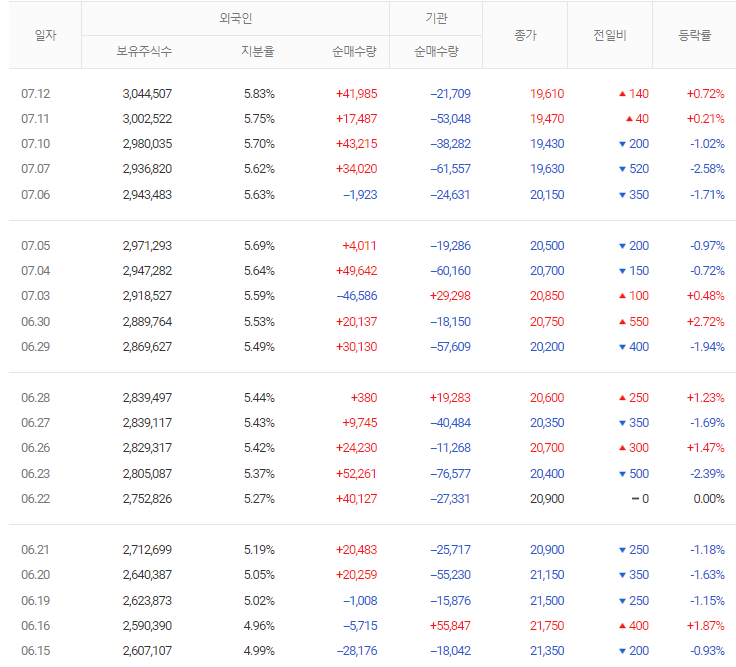Image resolution: width=736 pixels, height=667 pixels.
Task: Click institution net buy +19,283
Action: [450, 398]
